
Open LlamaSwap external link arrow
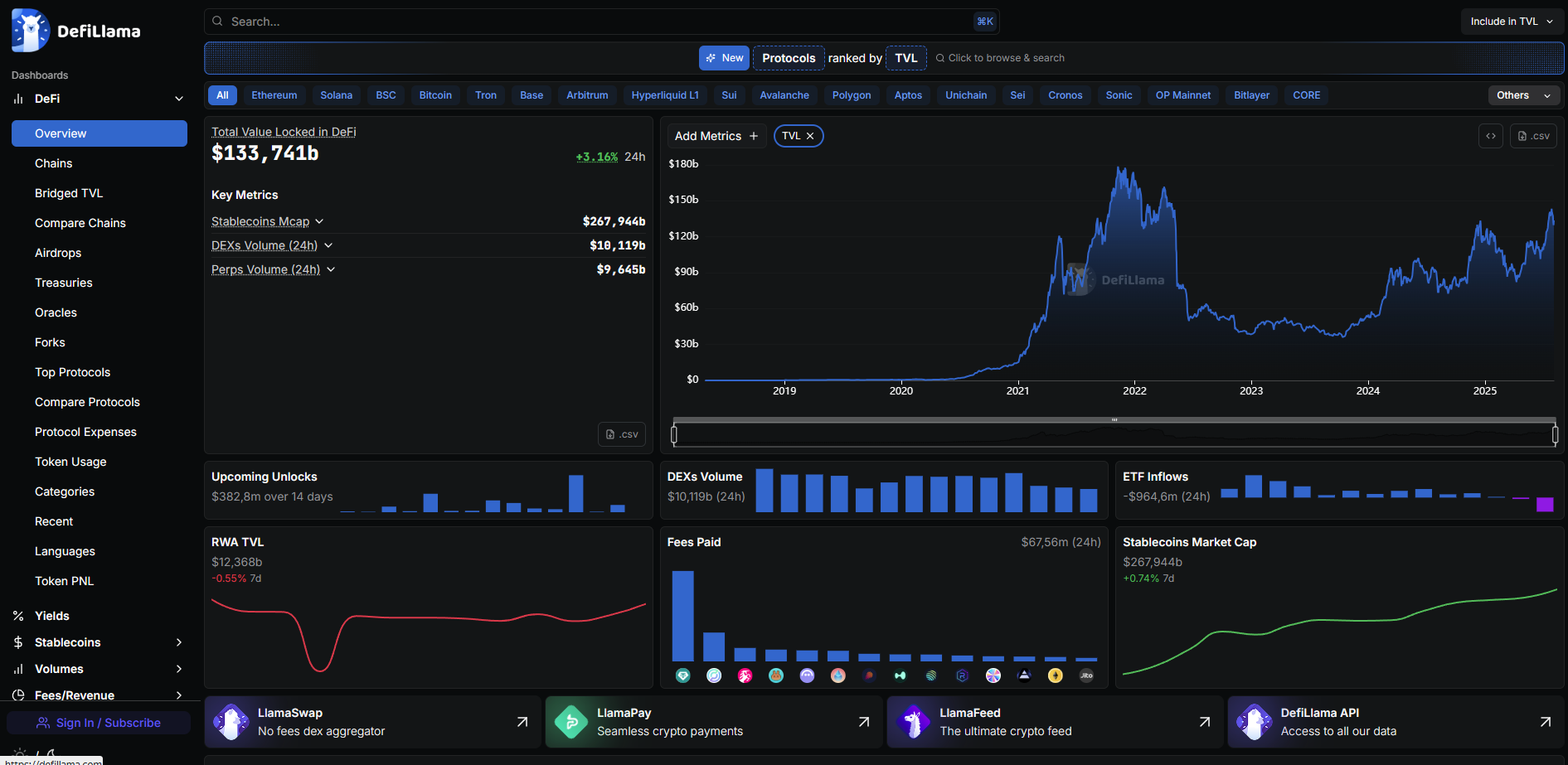click(522, 722)
